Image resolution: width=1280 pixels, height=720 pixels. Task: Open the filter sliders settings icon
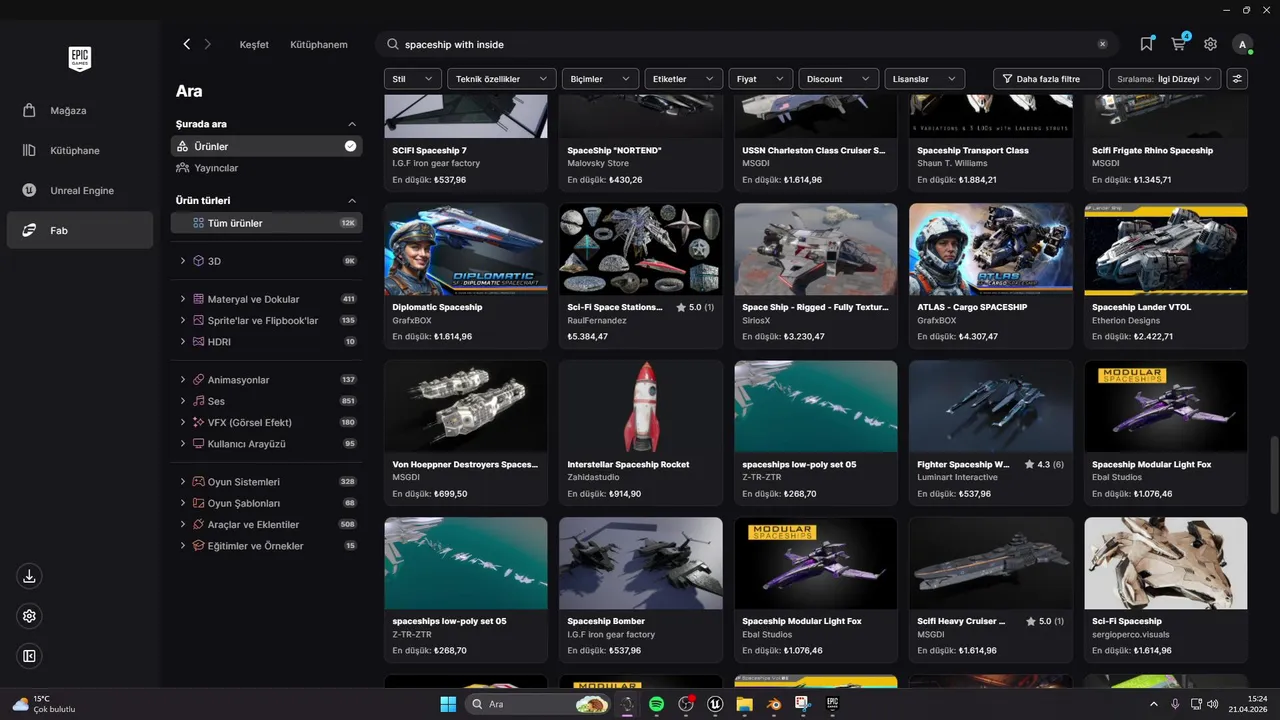click(x=1238, y=78)
